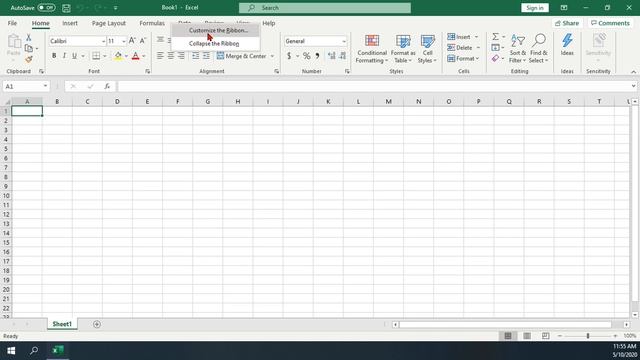Switch to the Formulas tab
The width and height of the screenshot is (640, 360).
152,23
